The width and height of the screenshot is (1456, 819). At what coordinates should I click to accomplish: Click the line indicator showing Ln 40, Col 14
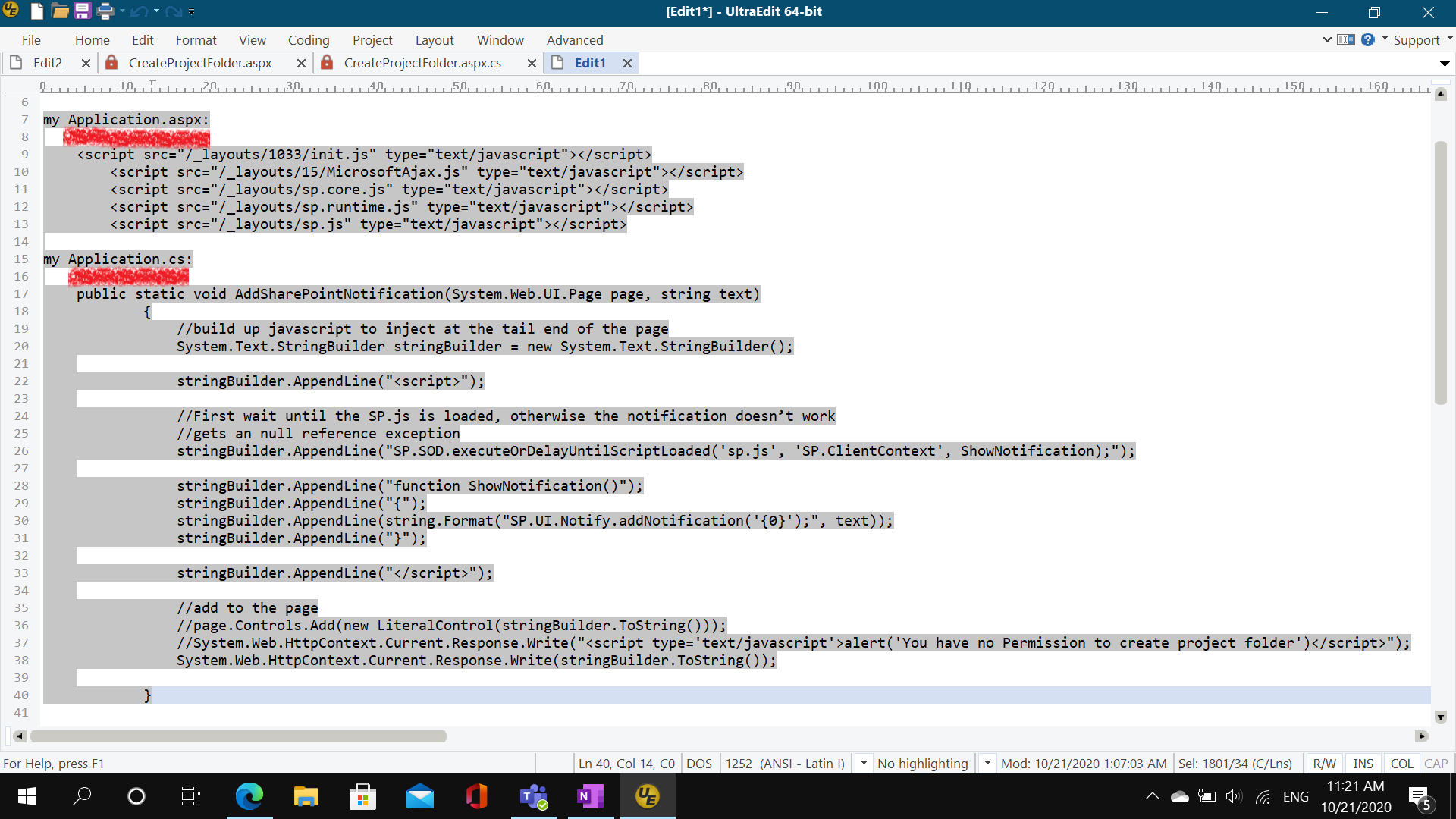pyautogui.click(x=626, y=764)
